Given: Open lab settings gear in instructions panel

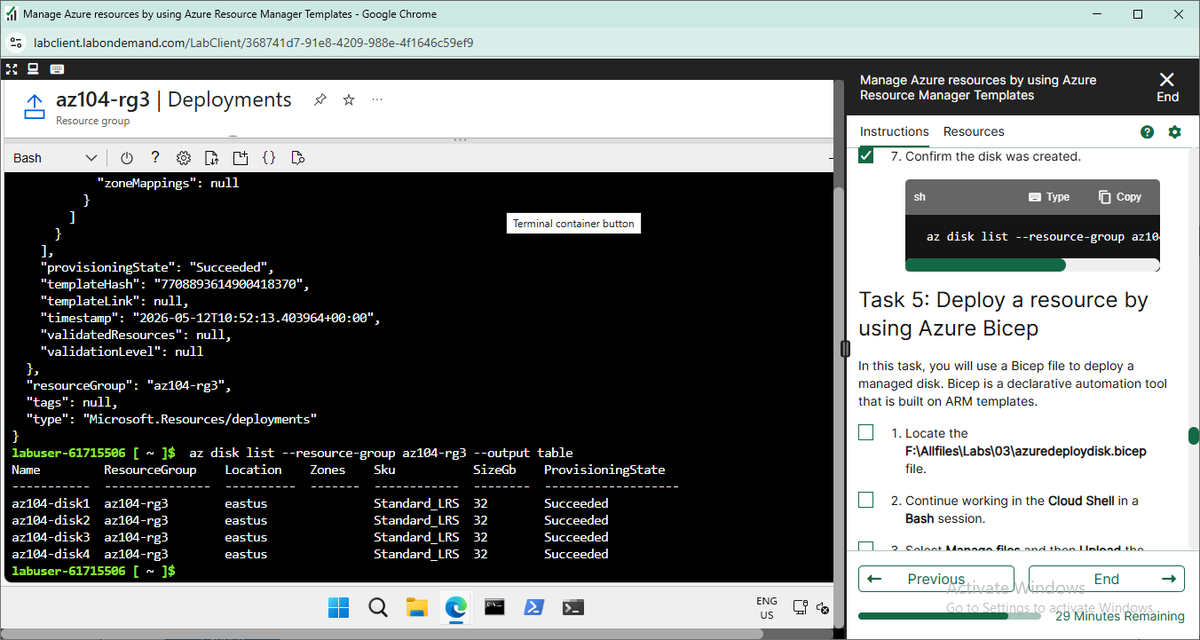Looking at the screenshot, I should pyautogui.click(x=1175, y=132).
